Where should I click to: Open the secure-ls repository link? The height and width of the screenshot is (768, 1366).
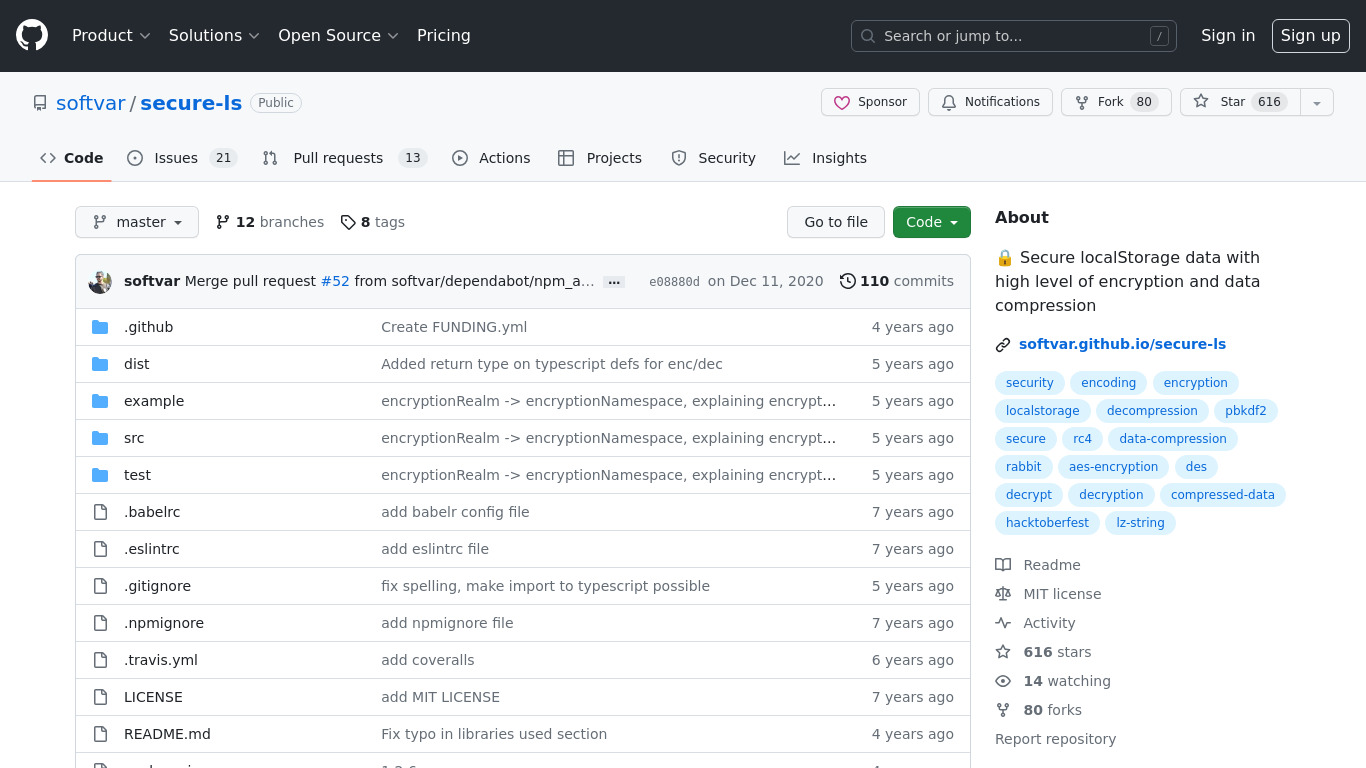tap(191, 103)
